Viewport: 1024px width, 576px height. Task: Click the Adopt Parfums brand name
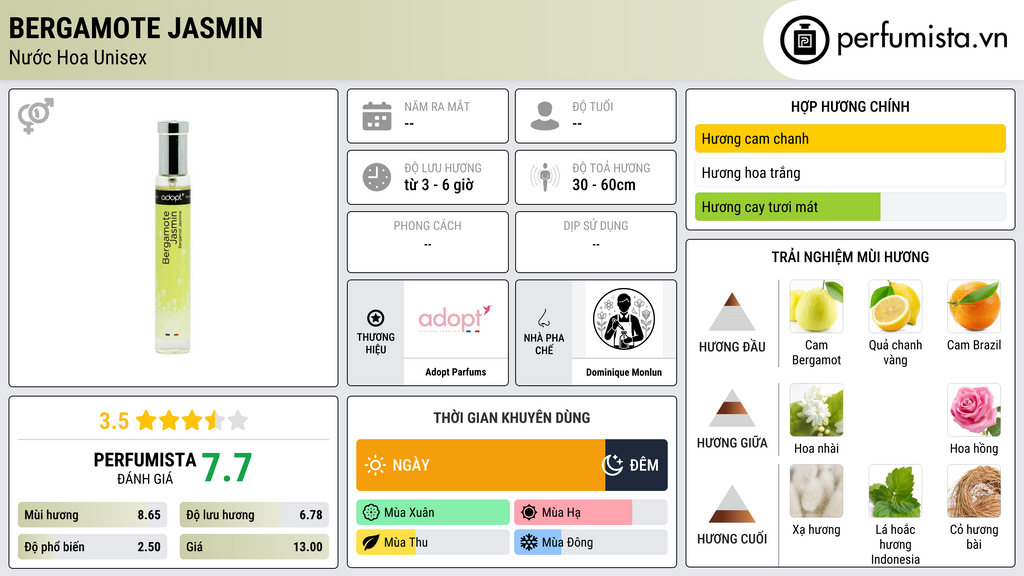click(456, 372)
